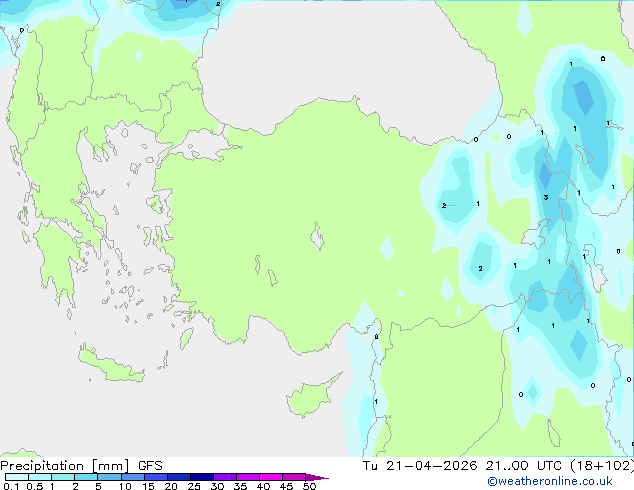Click the legend label '50'

(x=309, y=486)
